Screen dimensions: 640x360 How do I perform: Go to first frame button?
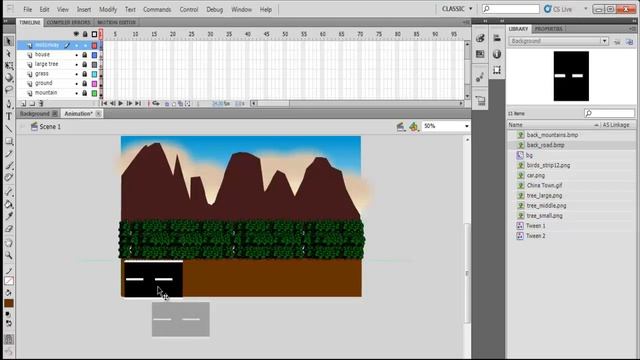104,104
